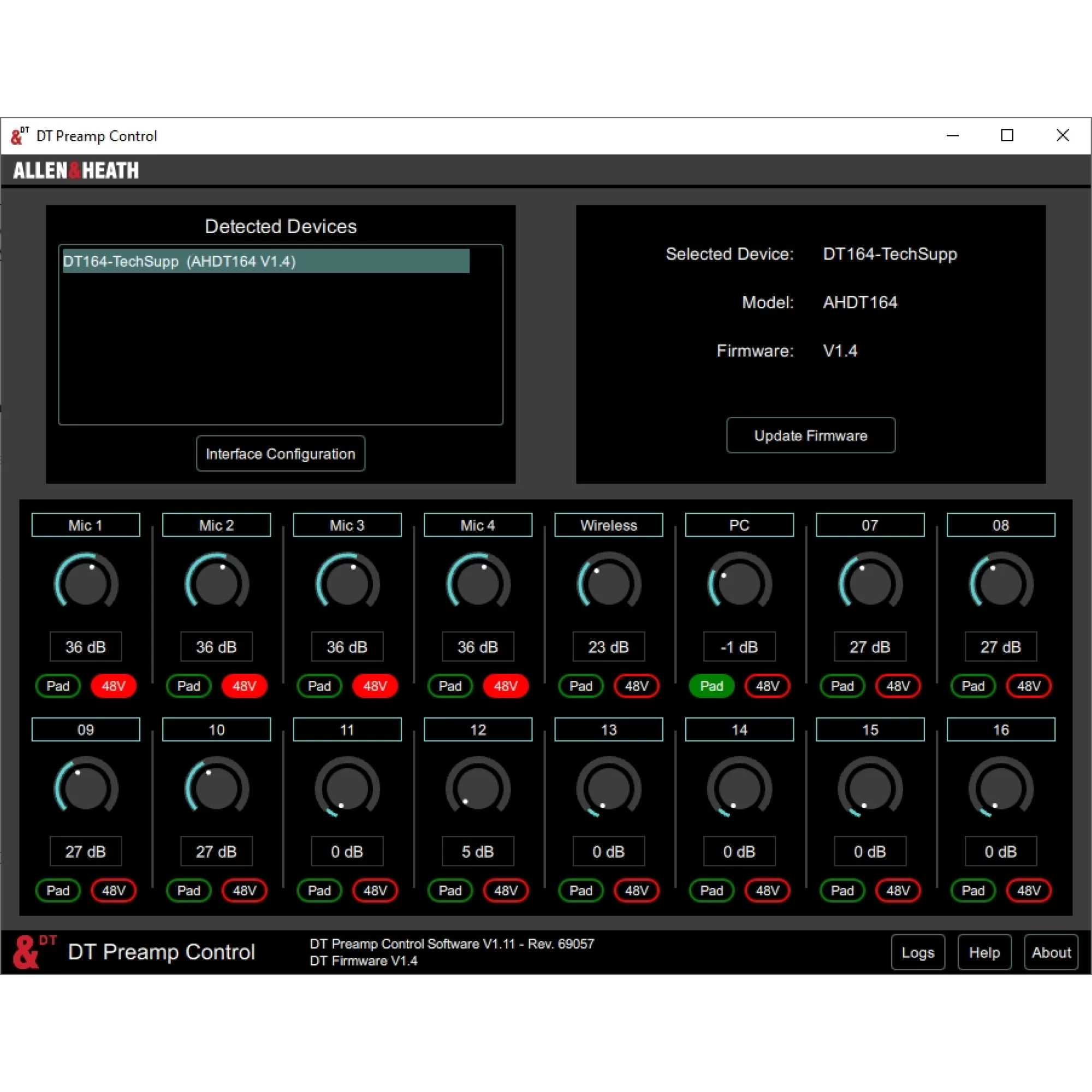Click the Mic 4 gain knob
1092x1092 pixels.
coord(478,583)
